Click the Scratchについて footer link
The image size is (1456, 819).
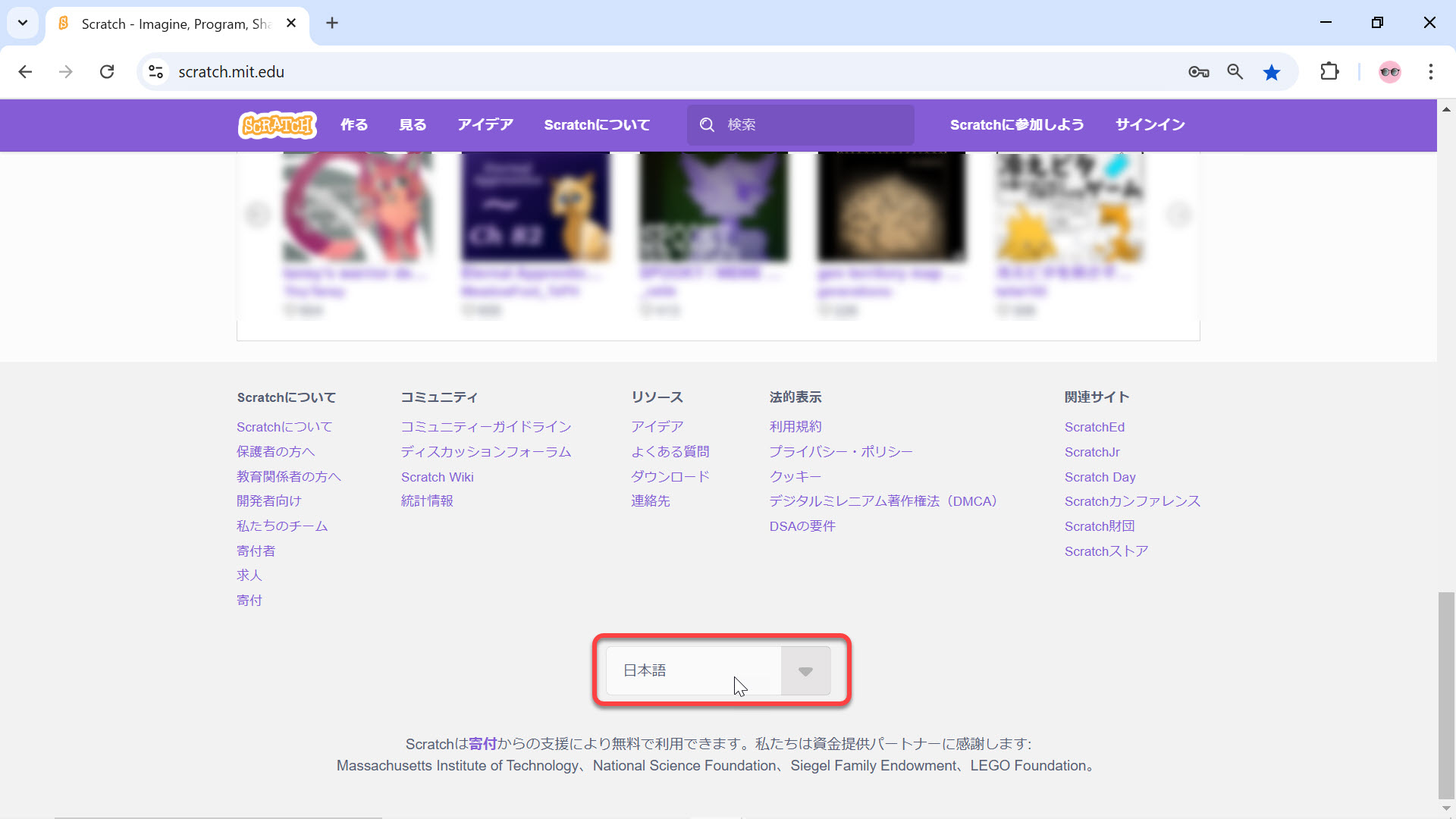pyautogui.click(x=284, y=427)
